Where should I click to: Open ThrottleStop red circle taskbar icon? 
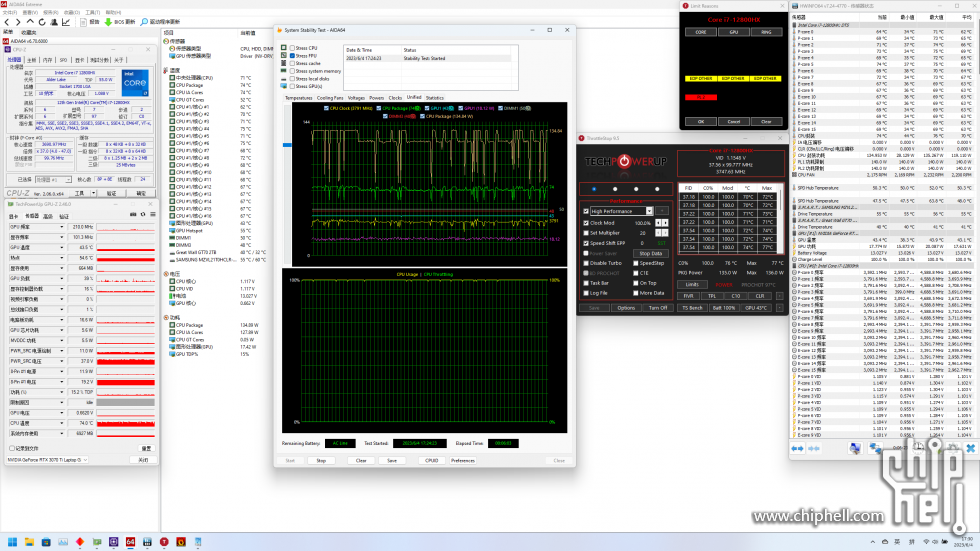[x=164, y=542]
